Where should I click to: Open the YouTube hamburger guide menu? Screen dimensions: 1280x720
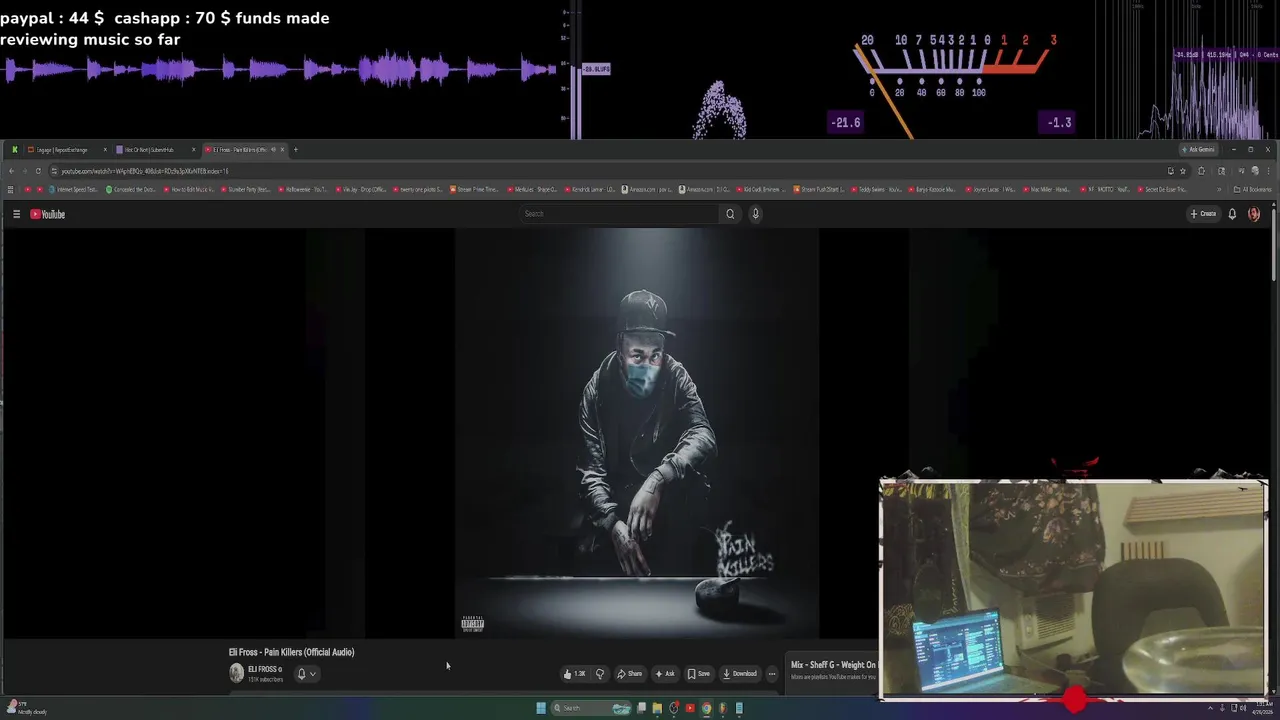pos(16,214)
